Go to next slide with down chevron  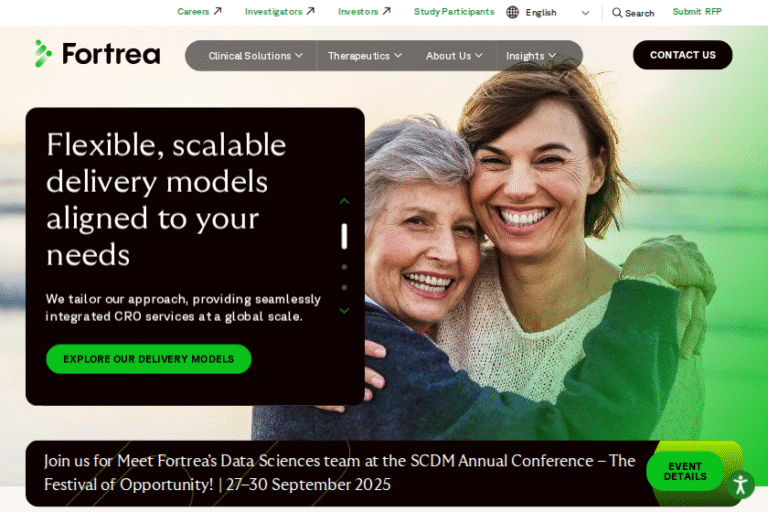tap(344, 311)
